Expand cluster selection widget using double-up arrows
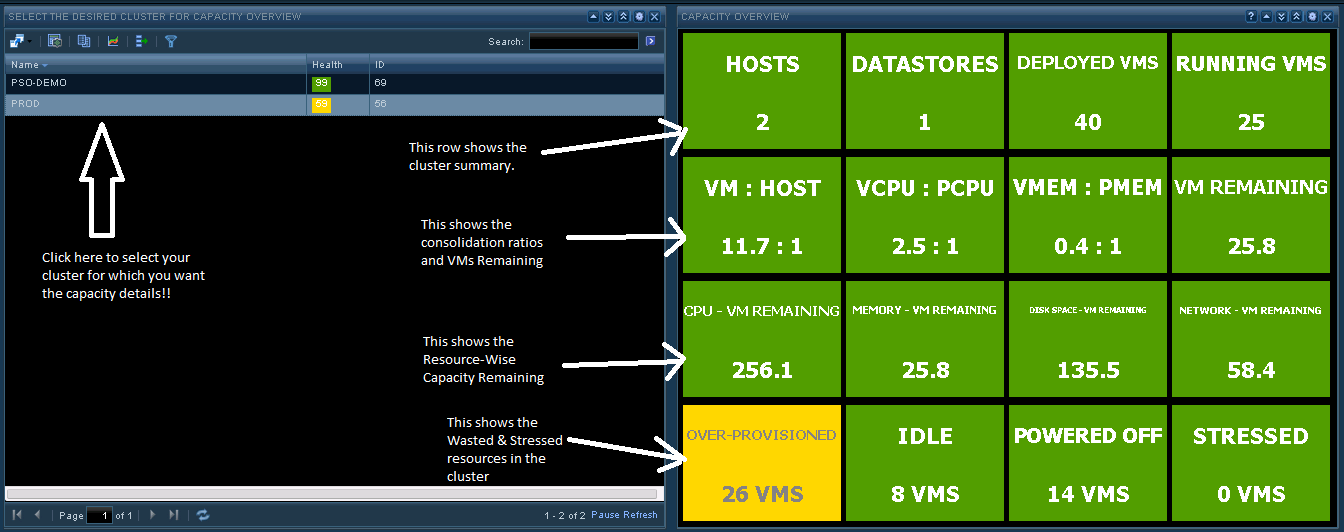Viewport: 1344px width, 532px height. 624,17
